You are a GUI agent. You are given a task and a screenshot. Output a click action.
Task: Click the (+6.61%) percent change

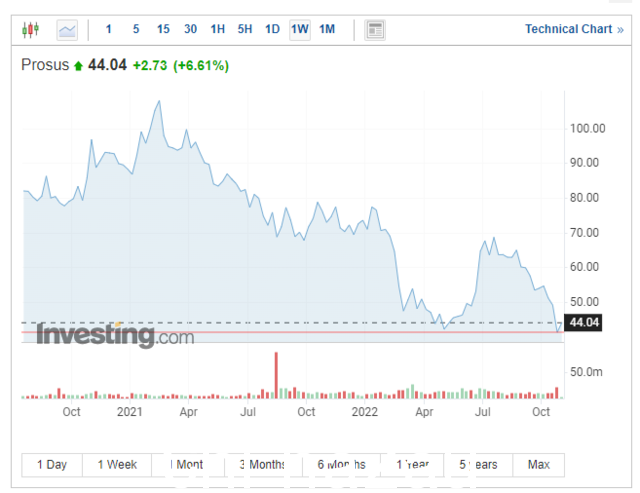click(x=201, y=66)
